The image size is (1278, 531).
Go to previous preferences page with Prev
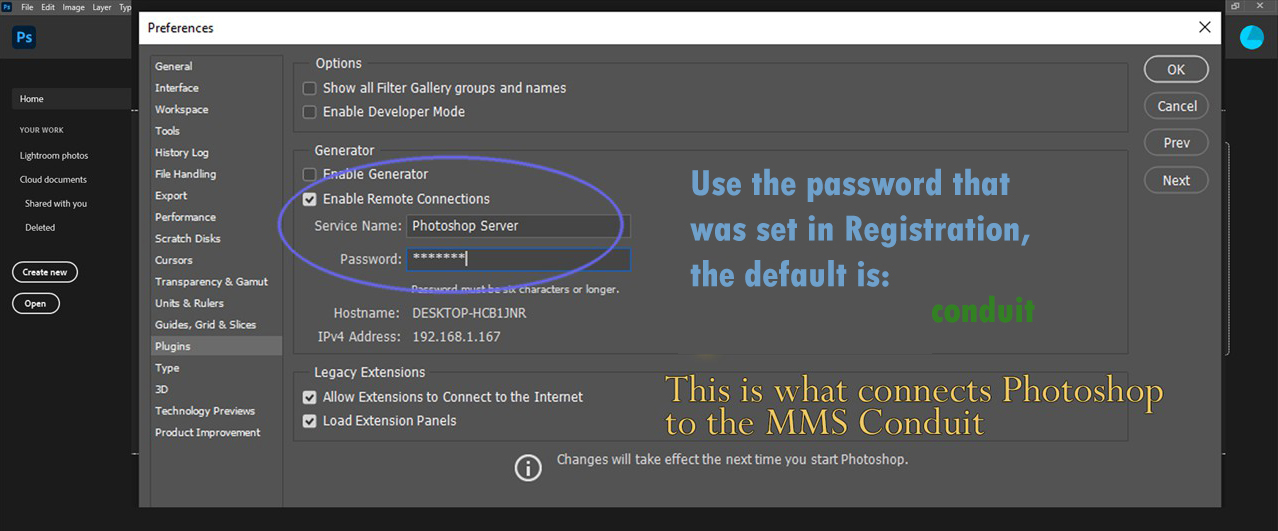coord(1176,143)
